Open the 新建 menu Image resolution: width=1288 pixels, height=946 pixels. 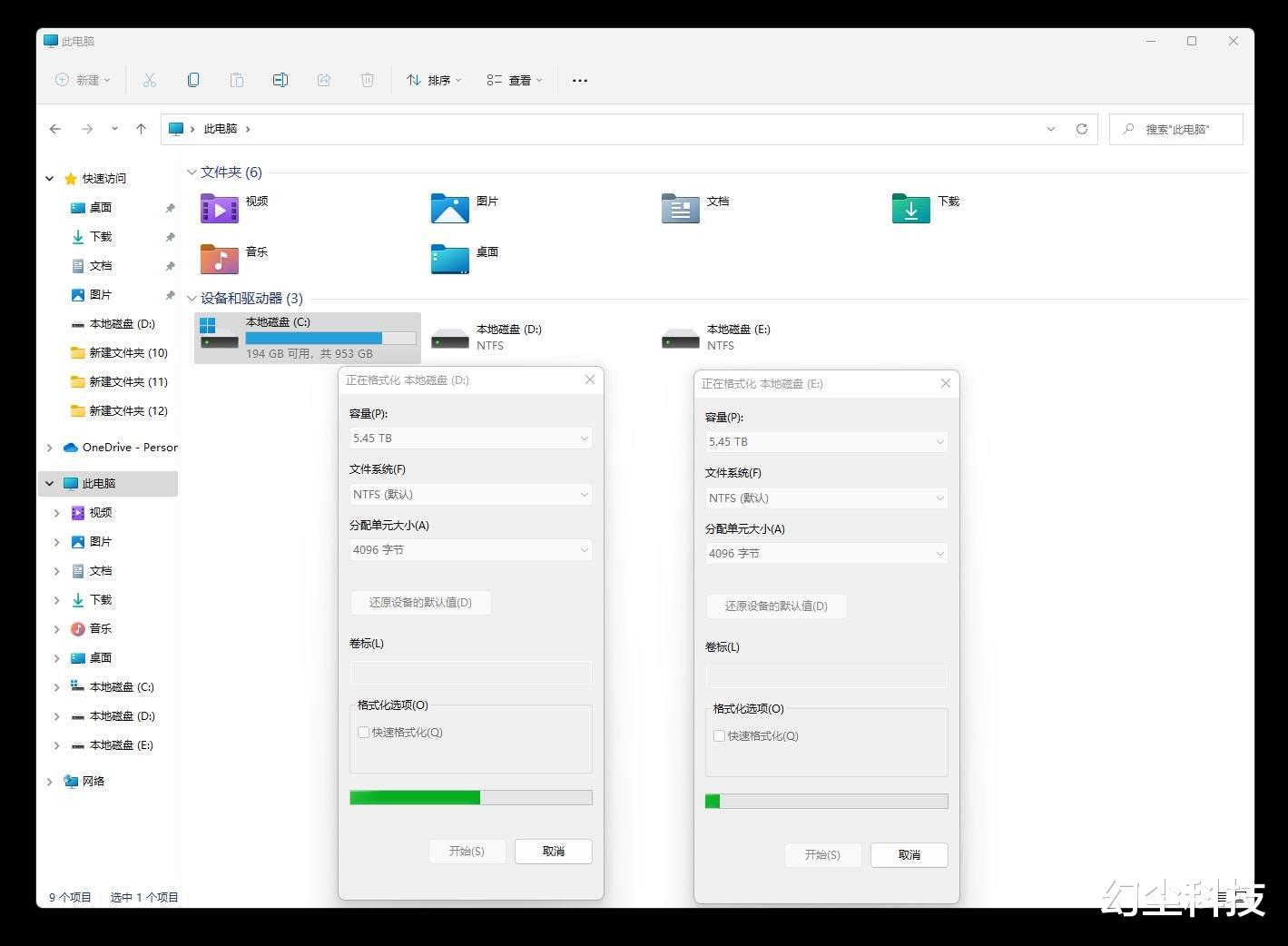coord(83,80)
